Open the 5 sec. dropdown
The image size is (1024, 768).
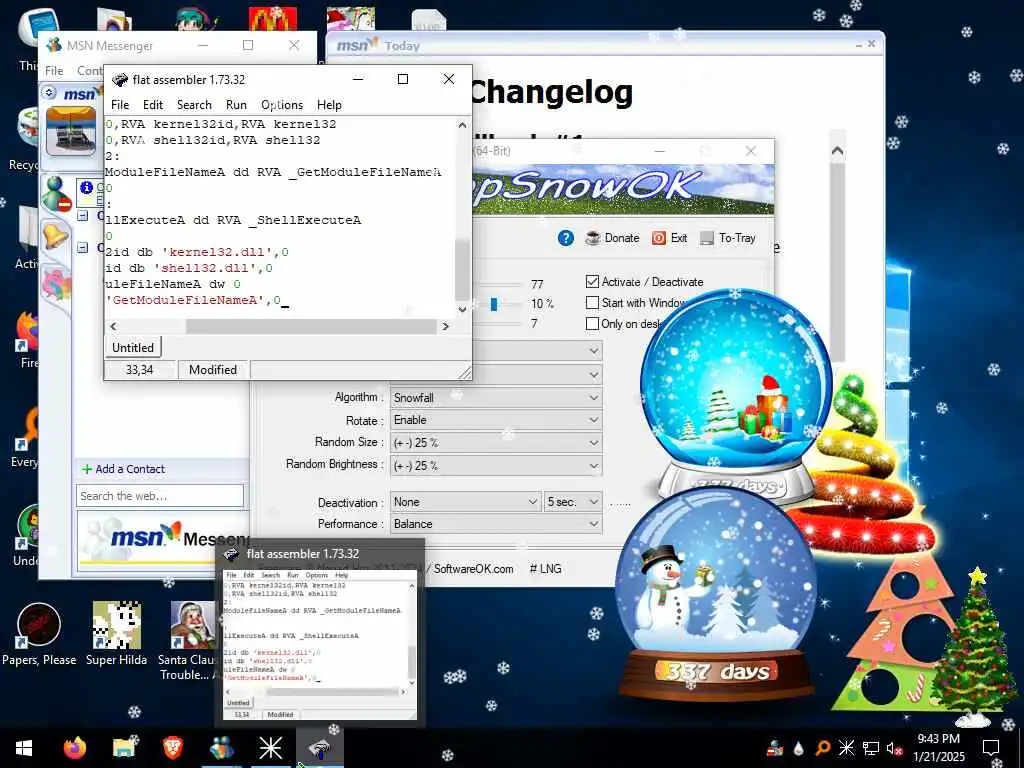[x=573, y=502]
